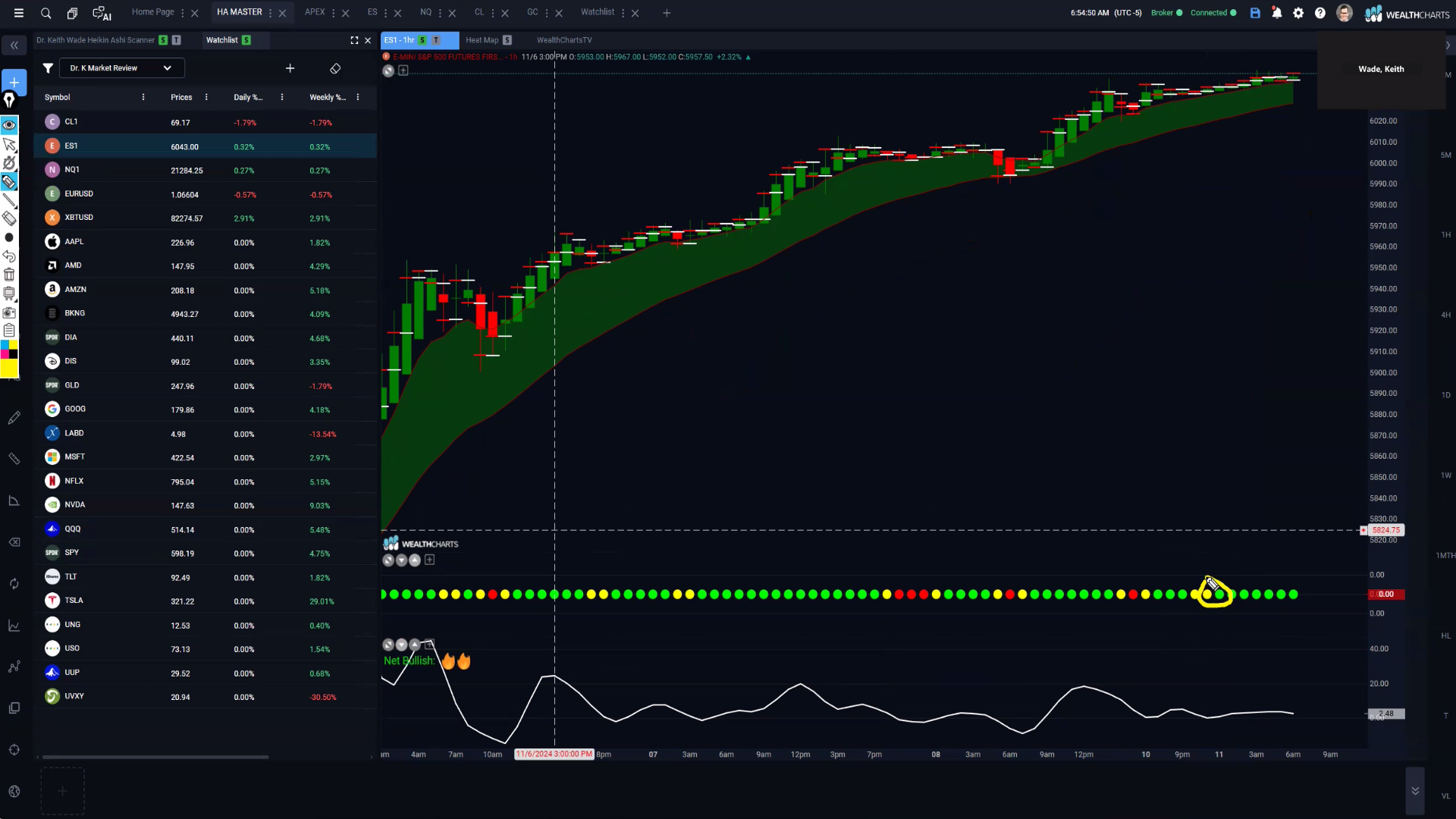Select the 1D timeframe button

1446,395
